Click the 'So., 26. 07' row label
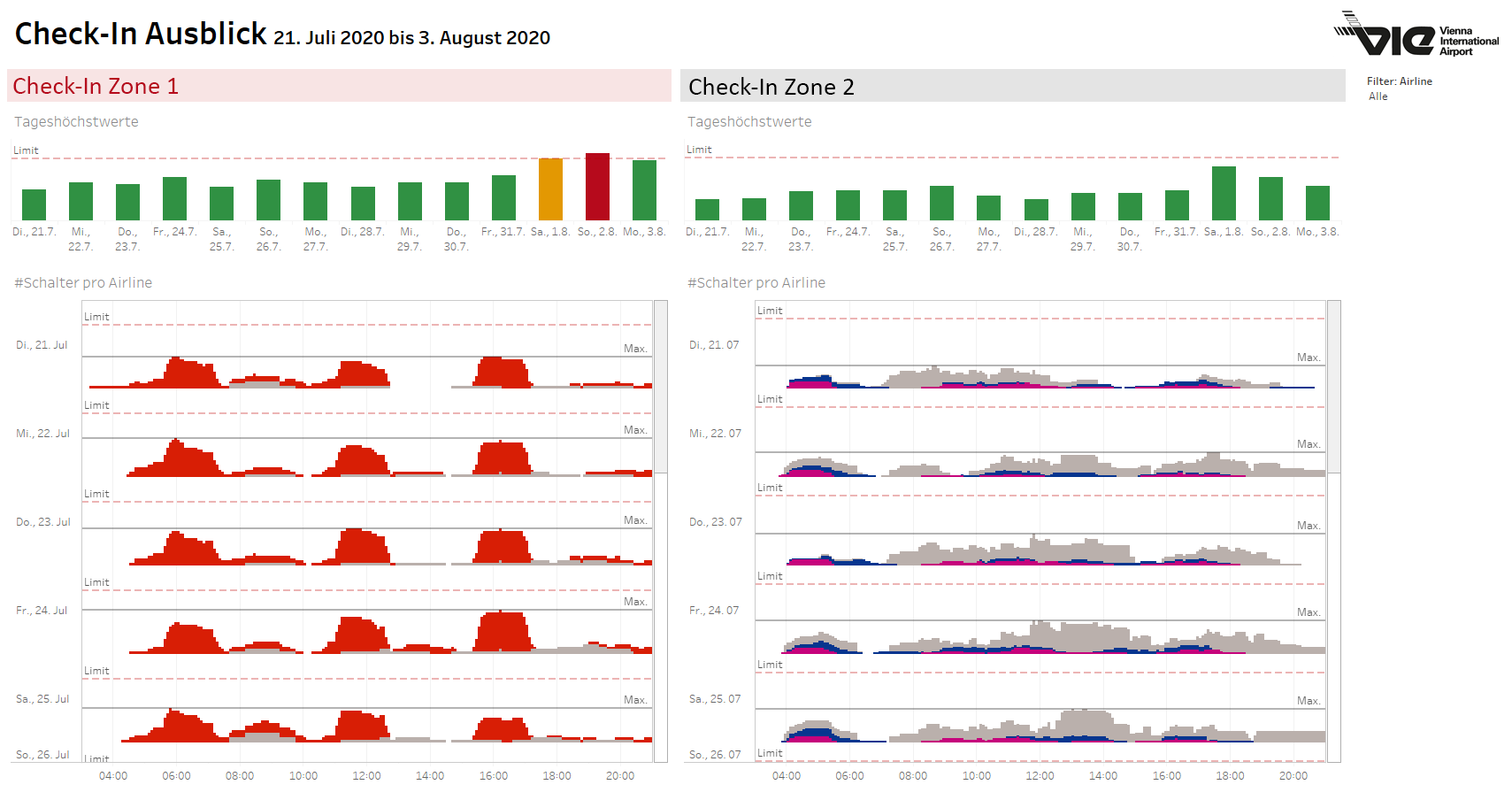 (715, 755)
